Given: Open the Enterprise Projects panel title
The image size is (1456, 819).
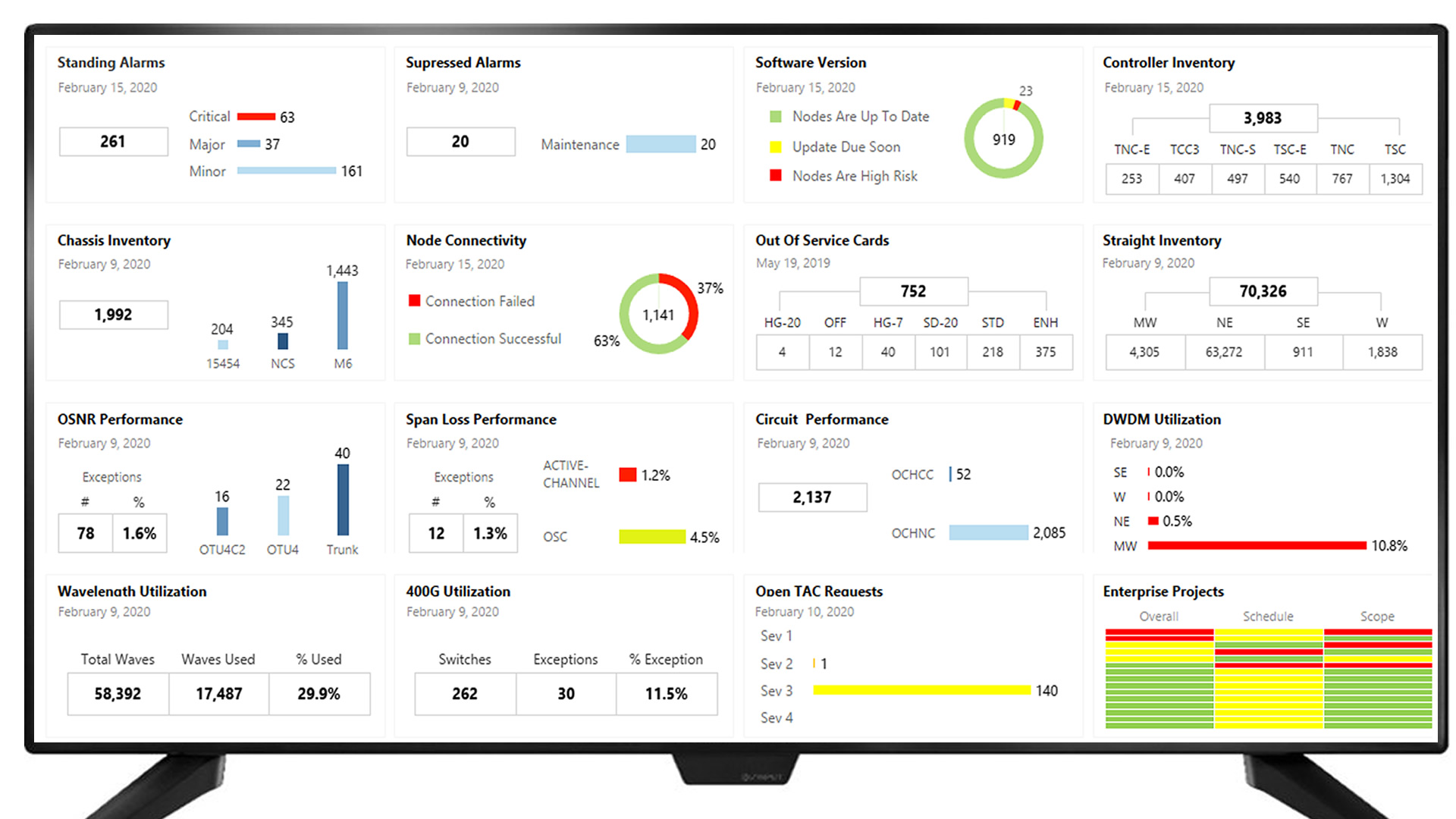Looking at the screenshot, I should (x=1163, y=591).
